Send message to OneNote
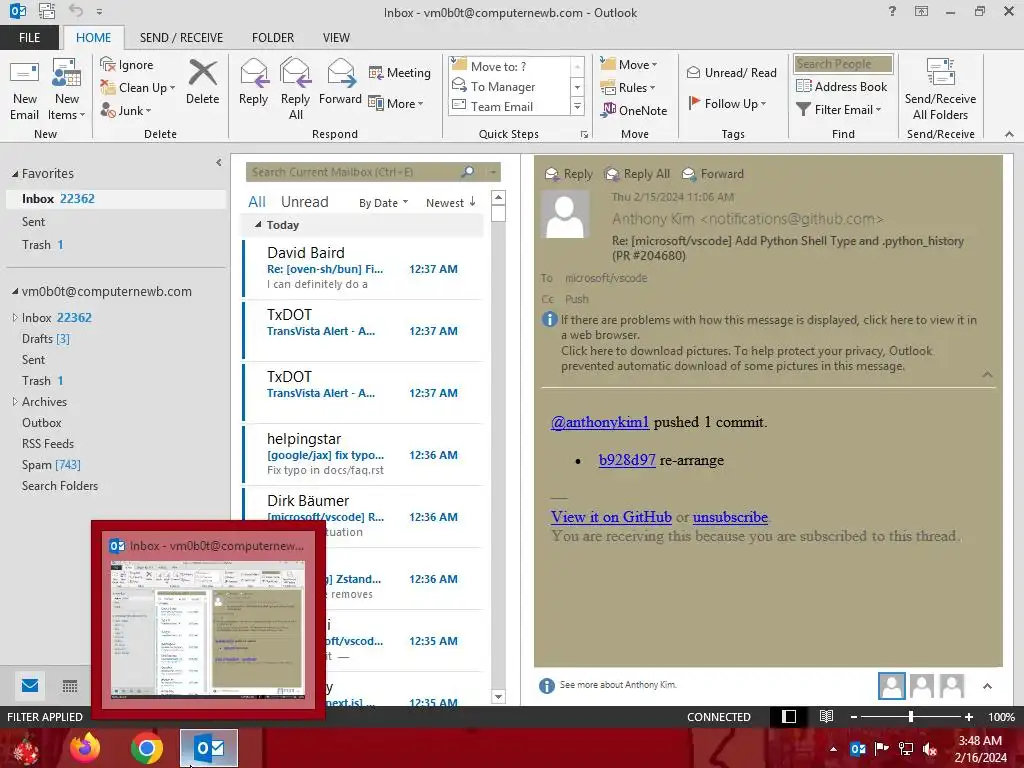The image size is (1024, 768). click(x=634, y=110)
